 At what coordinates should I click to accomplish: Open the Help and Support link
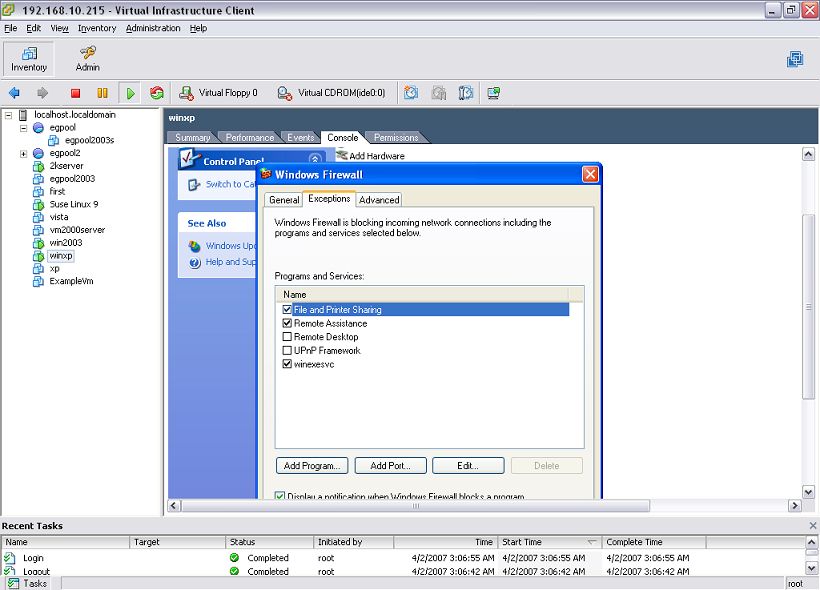point(231,262)
